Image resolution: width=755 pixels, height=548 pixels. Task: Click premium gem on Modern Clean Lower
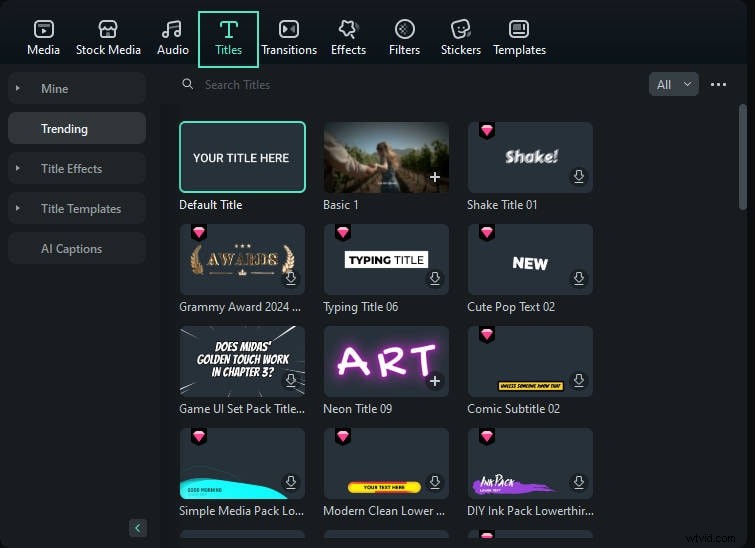pyautogui.click(x=343, y=437)
